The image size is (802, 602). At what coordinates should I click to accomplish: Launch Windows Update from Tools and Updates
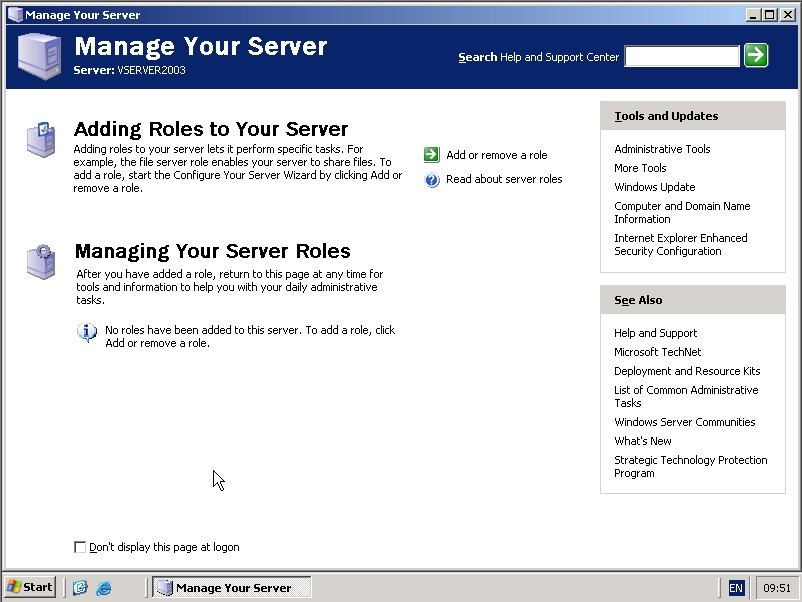tap(654, 187)
